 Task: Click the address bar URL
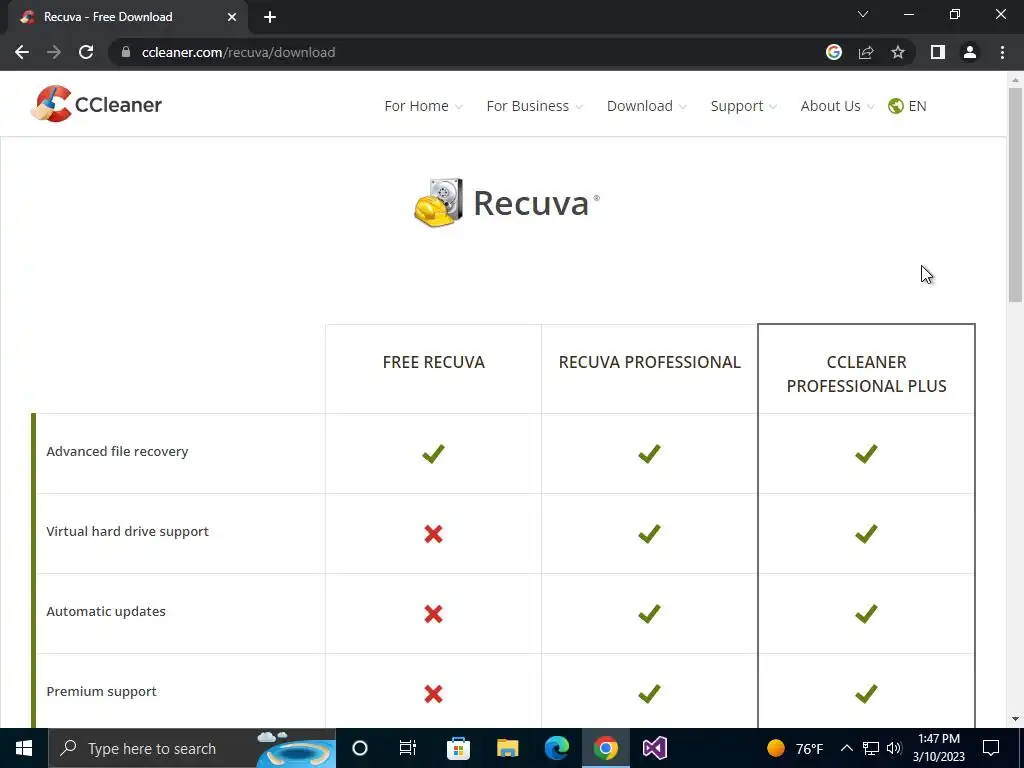coord(238,52)
